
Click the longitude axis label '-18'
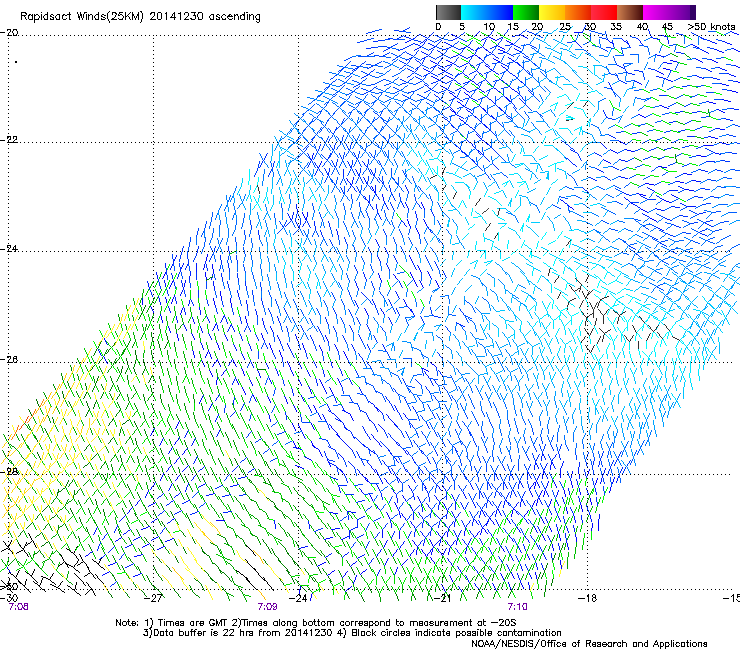coord(587,598)
